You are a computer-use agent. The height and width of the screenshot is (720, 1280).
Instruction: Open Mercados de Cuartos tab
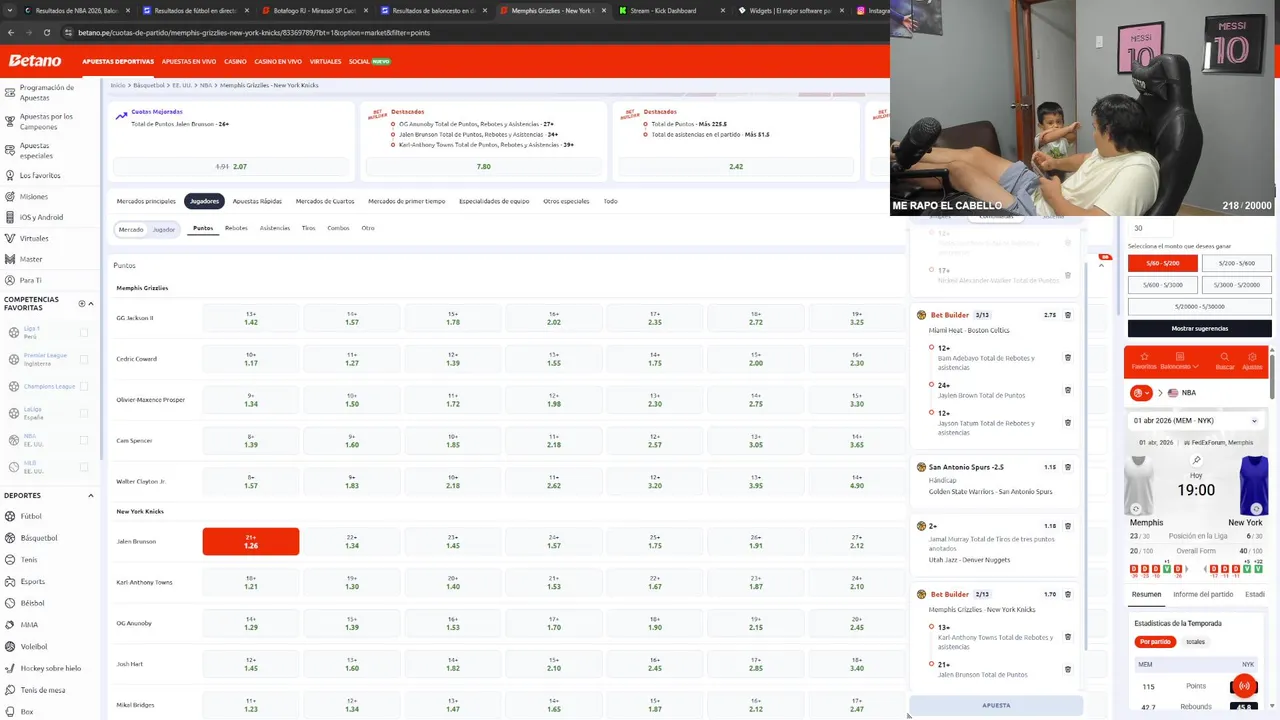click(325, 201)
